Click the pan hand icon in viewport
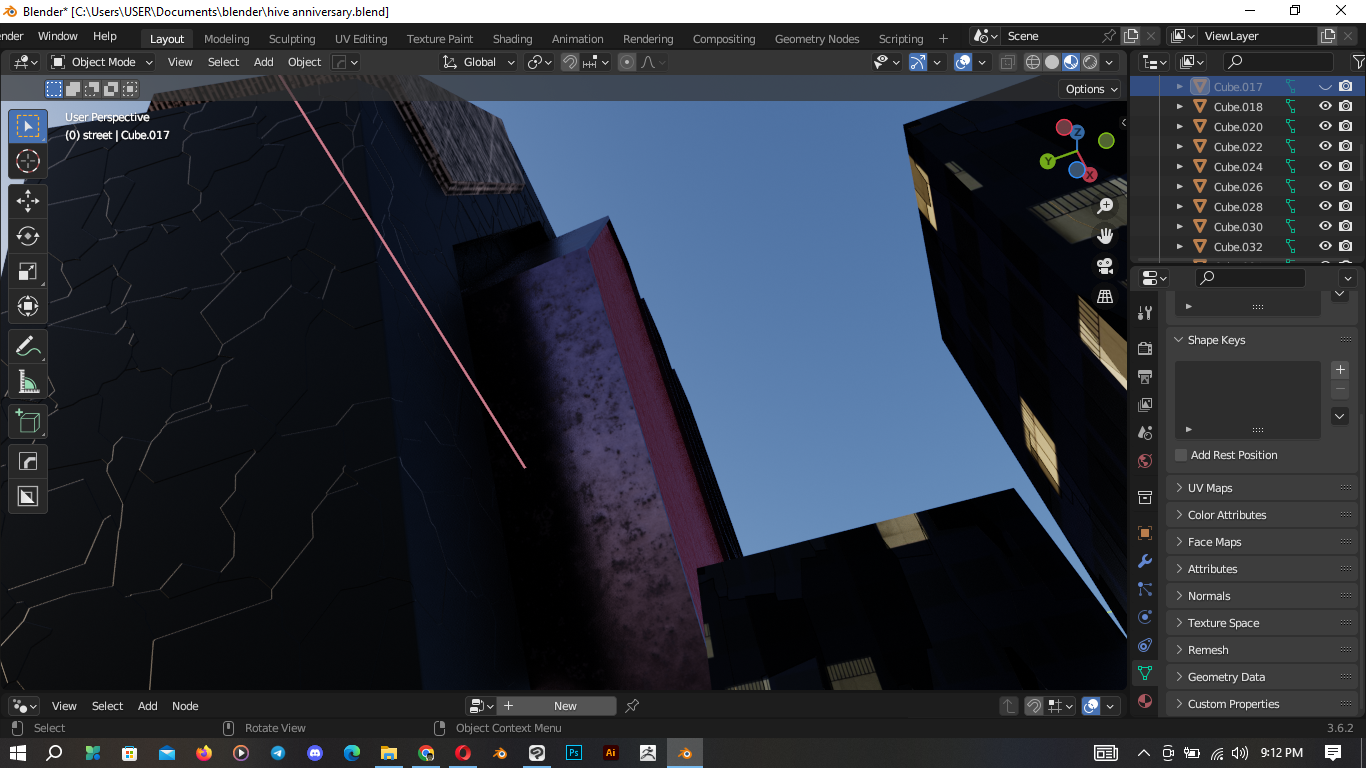1366x768 pixels. coord(1105,236)
